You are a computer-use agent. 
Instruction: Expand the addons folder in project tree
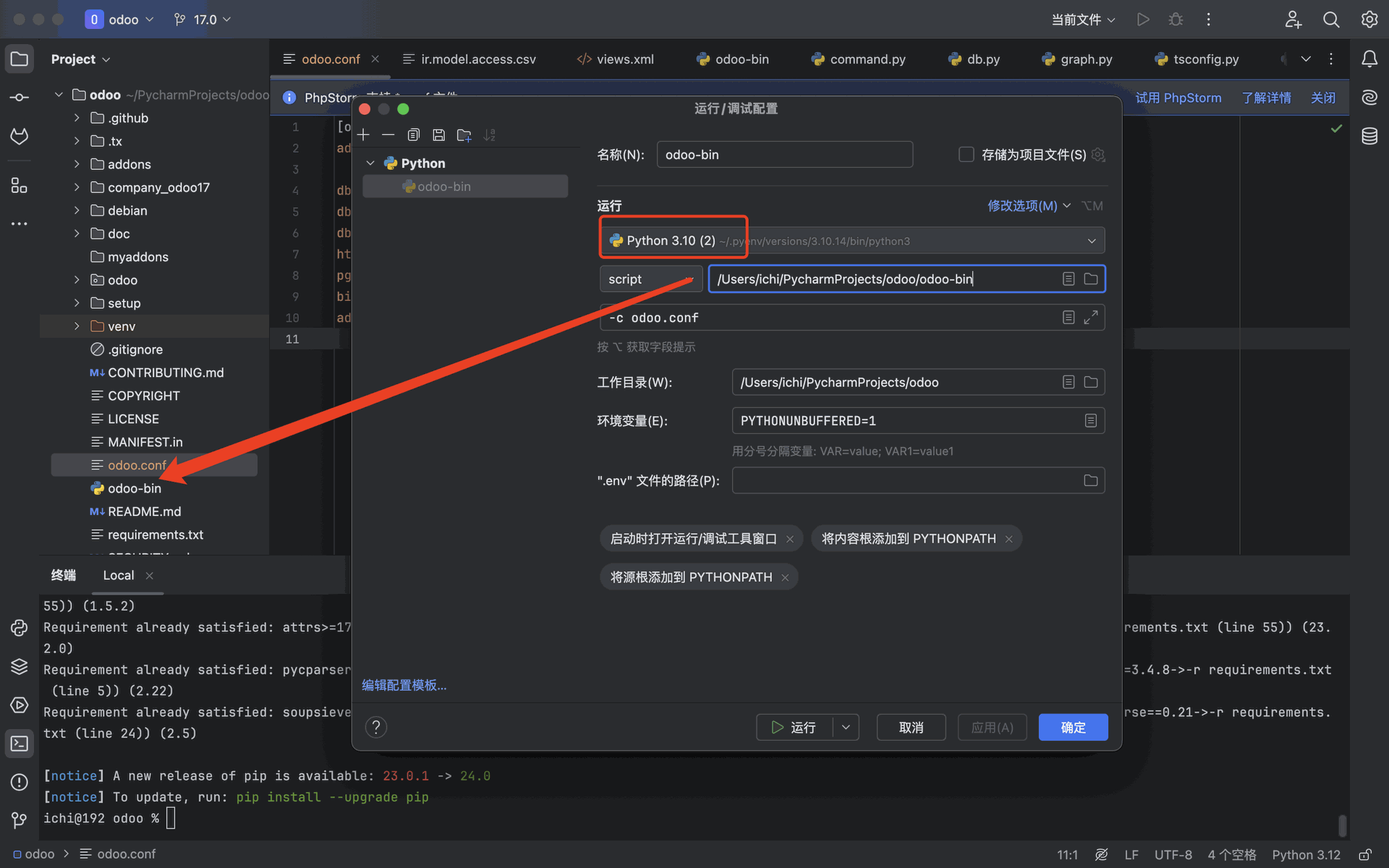[77, 164]
